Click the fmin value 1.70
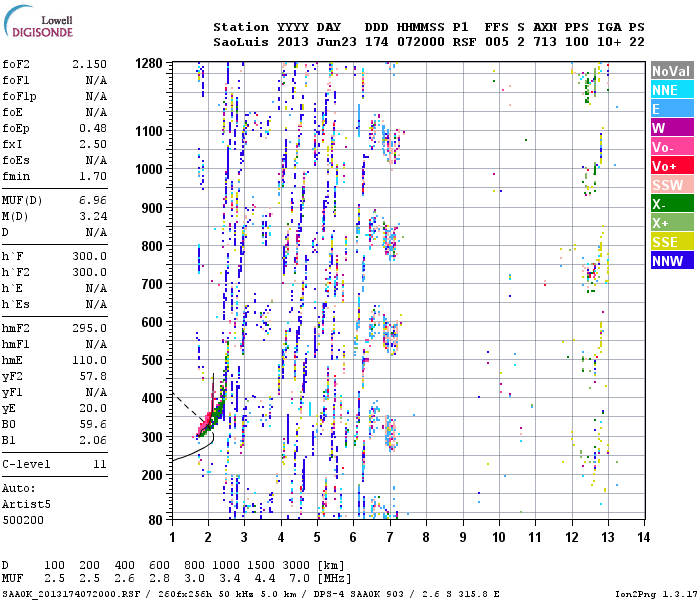This screenshot has height=600, width=700. pyautogui.click(x=93, y=176)
